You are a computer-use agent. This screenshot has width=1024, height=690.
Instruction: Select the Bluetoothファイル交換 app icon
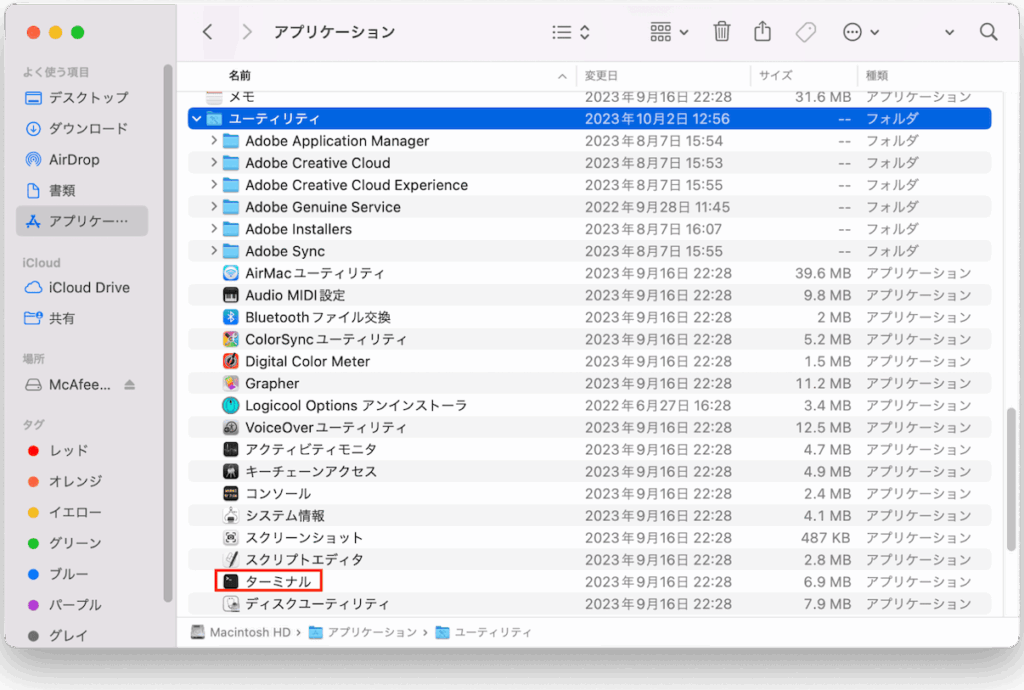[x=231, y=317]
